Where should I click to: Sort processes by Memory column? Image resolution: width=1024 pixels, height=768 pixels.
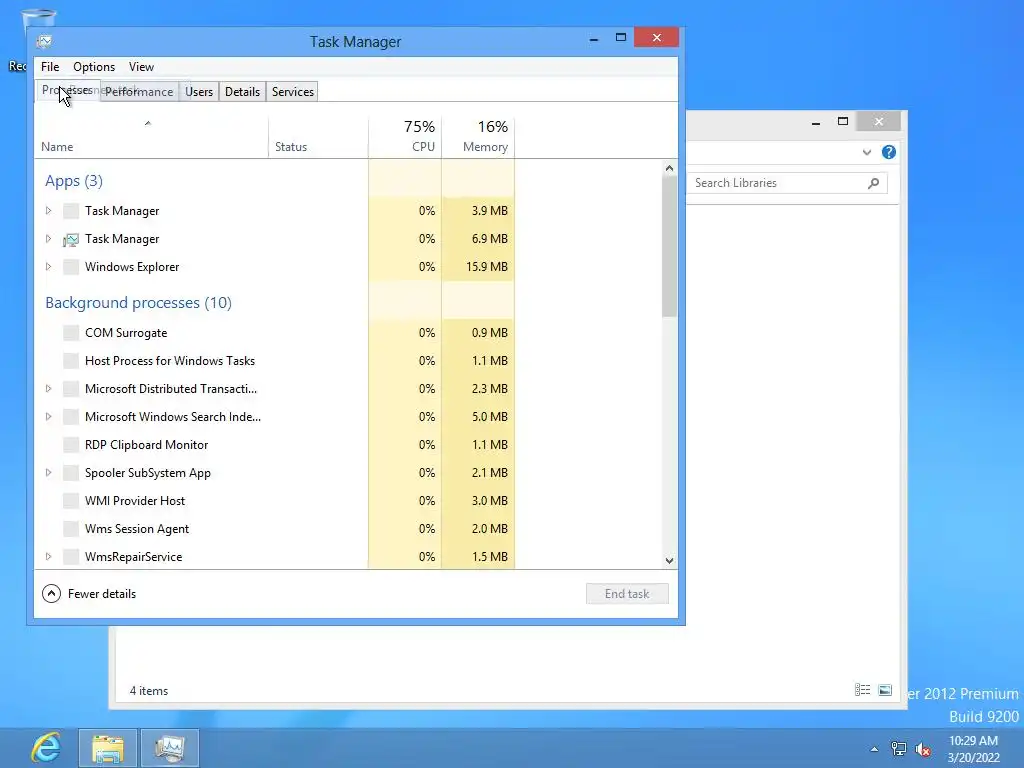pos(478,137)
